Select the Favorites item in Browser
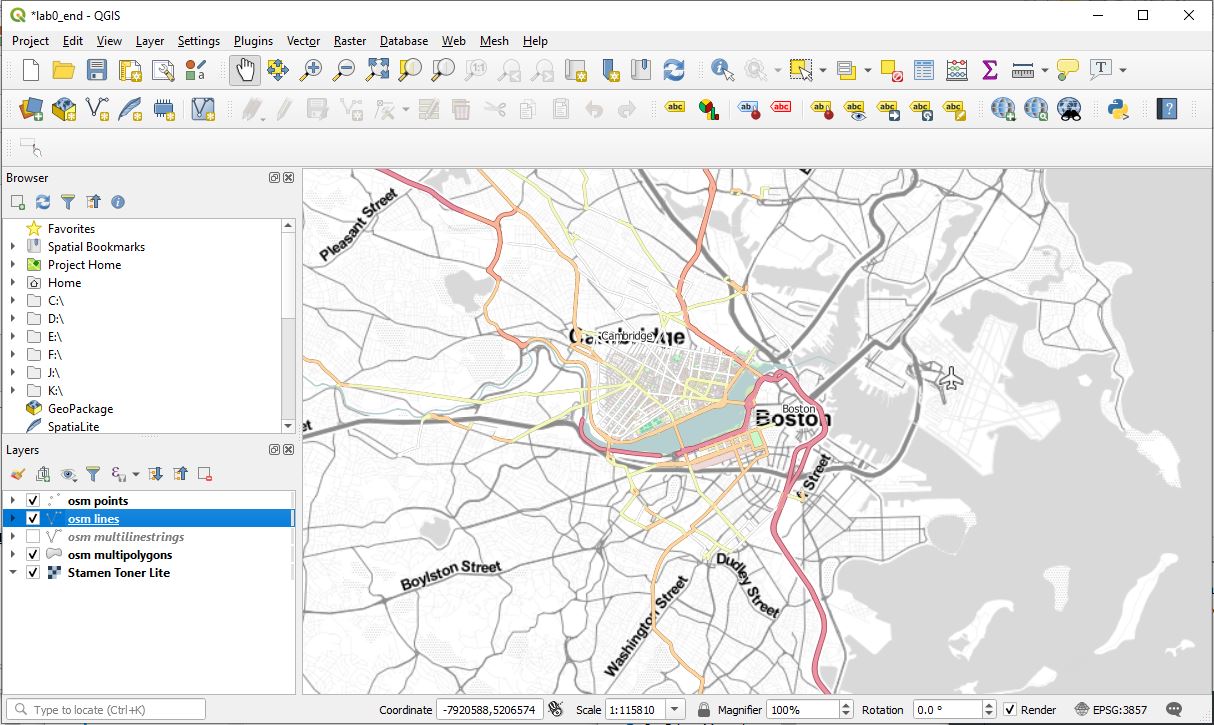The width and height of the screenshot is (1214, 725). click(71, 229)
